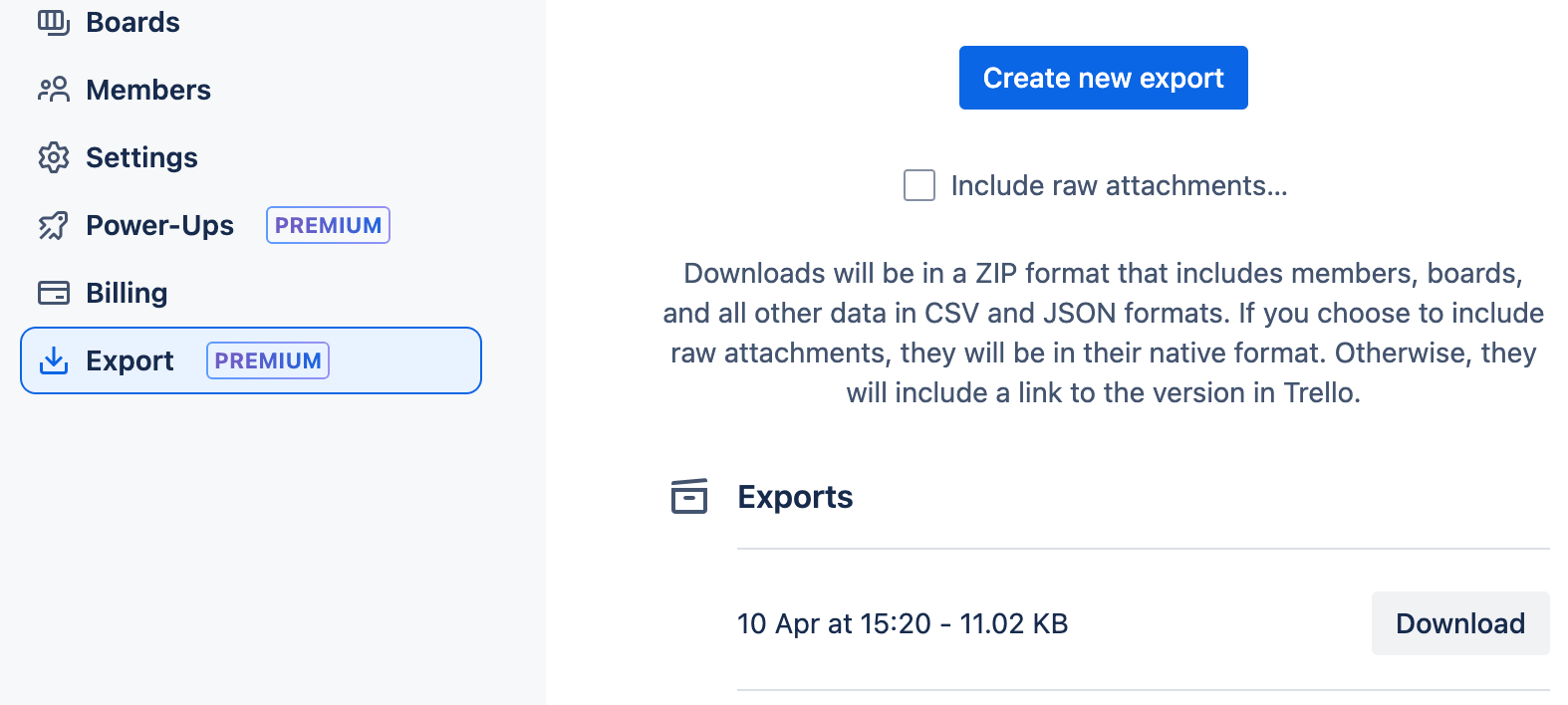This screenshot has height=705, width=1568.
Task: Open Members from the sidebar
Action: (148, 90)
